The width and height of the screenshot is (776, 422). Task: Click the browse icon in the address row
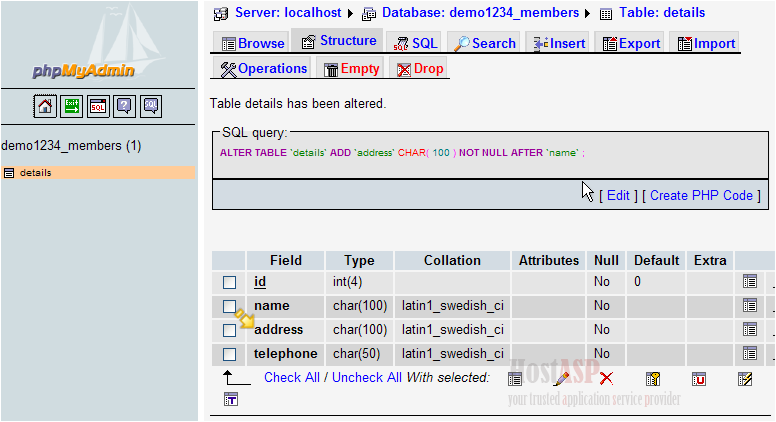pyautogui.click(x=750, y=329)
